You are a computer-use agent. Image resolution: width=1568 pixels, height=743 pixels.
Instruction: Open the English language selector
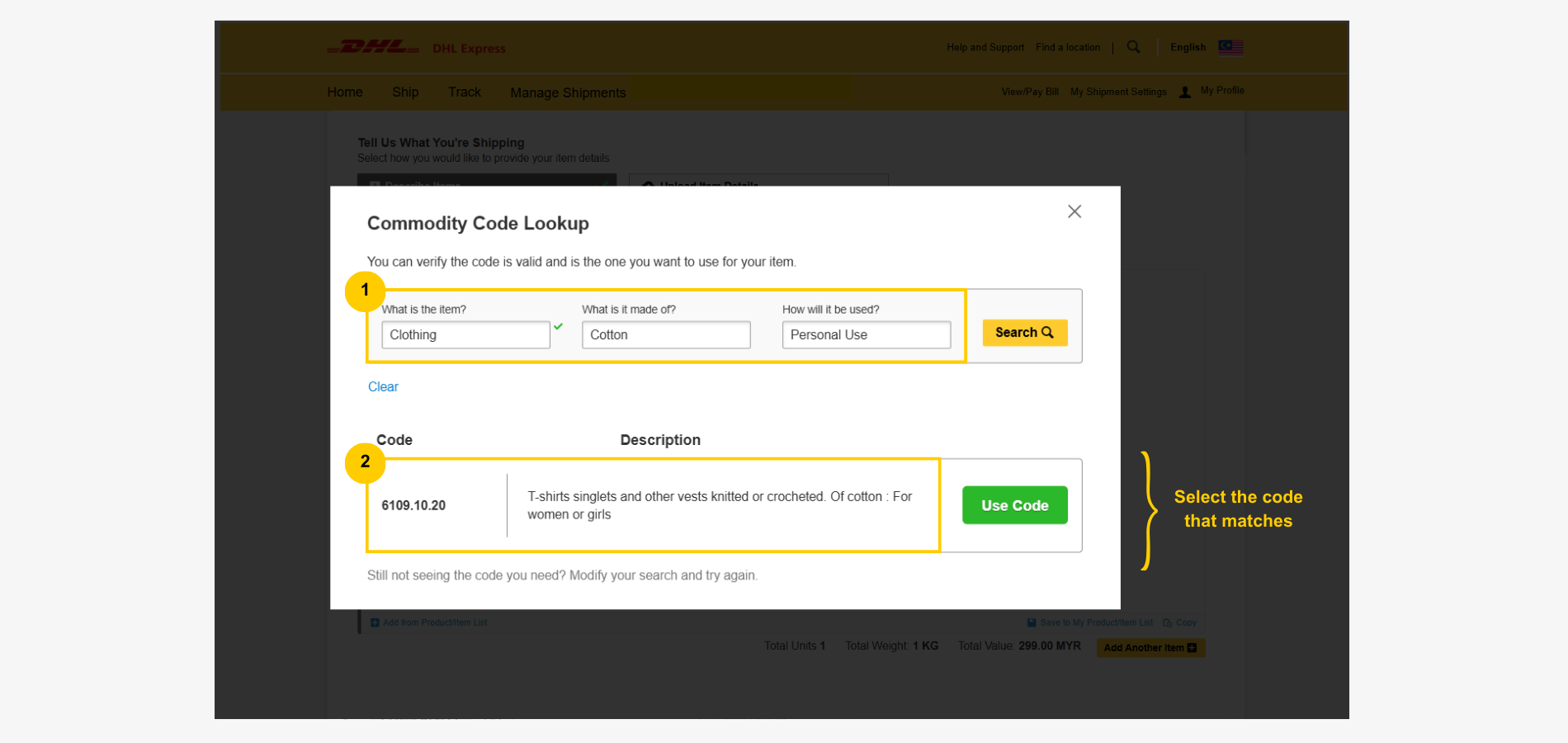click(1188, 47)
